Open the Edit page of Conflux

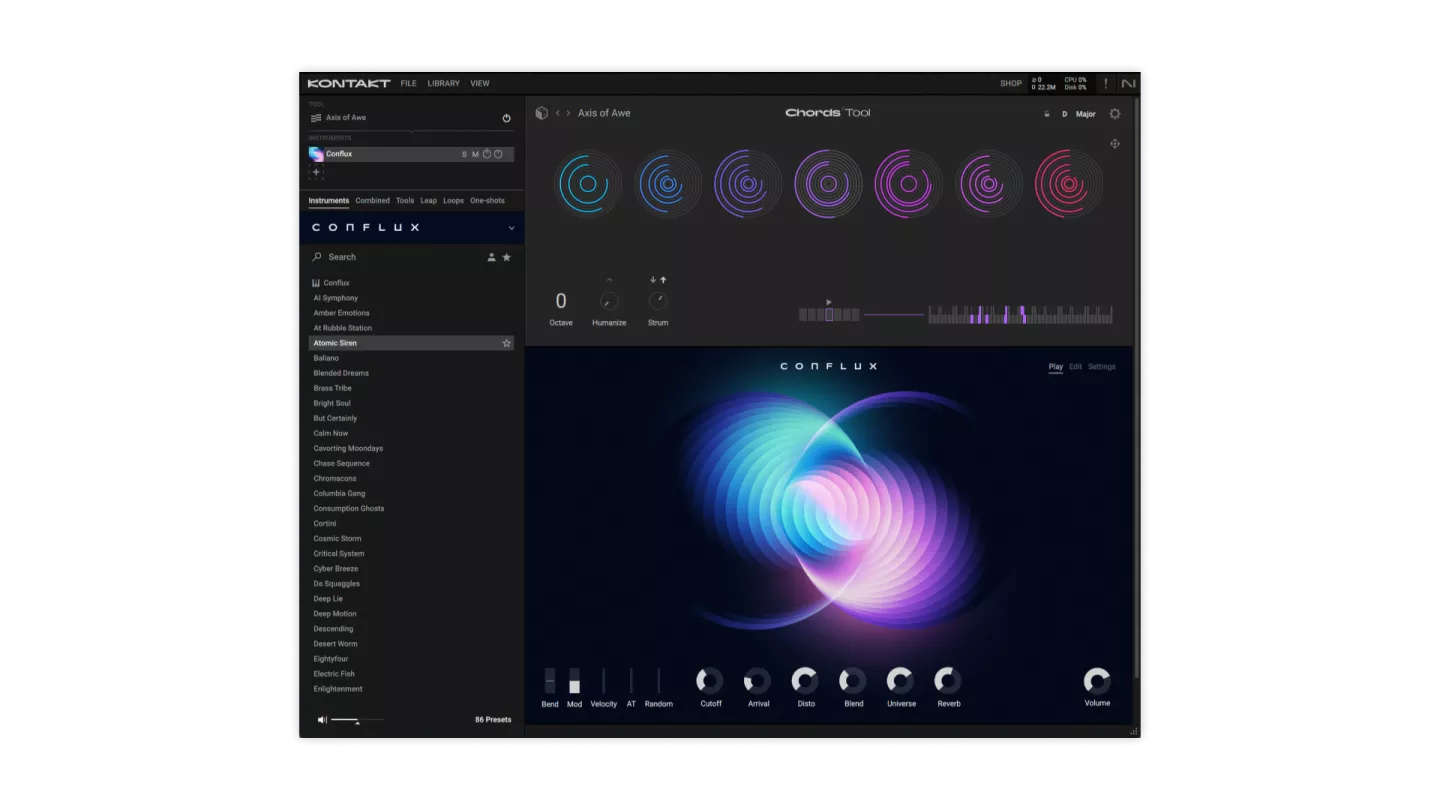click(x=1075, y=367)
